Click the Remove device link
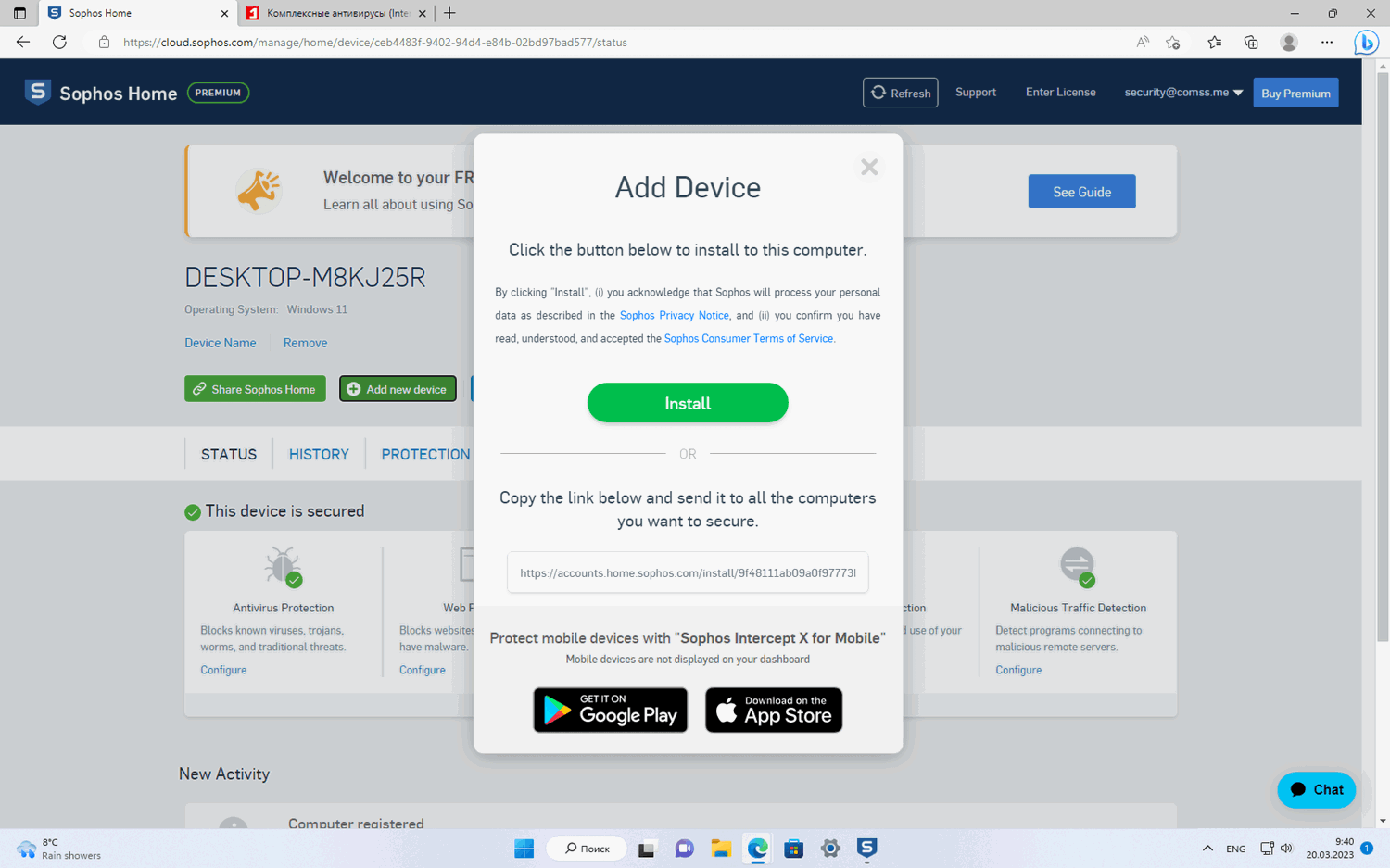1390x868 pixels. [305, 343]
